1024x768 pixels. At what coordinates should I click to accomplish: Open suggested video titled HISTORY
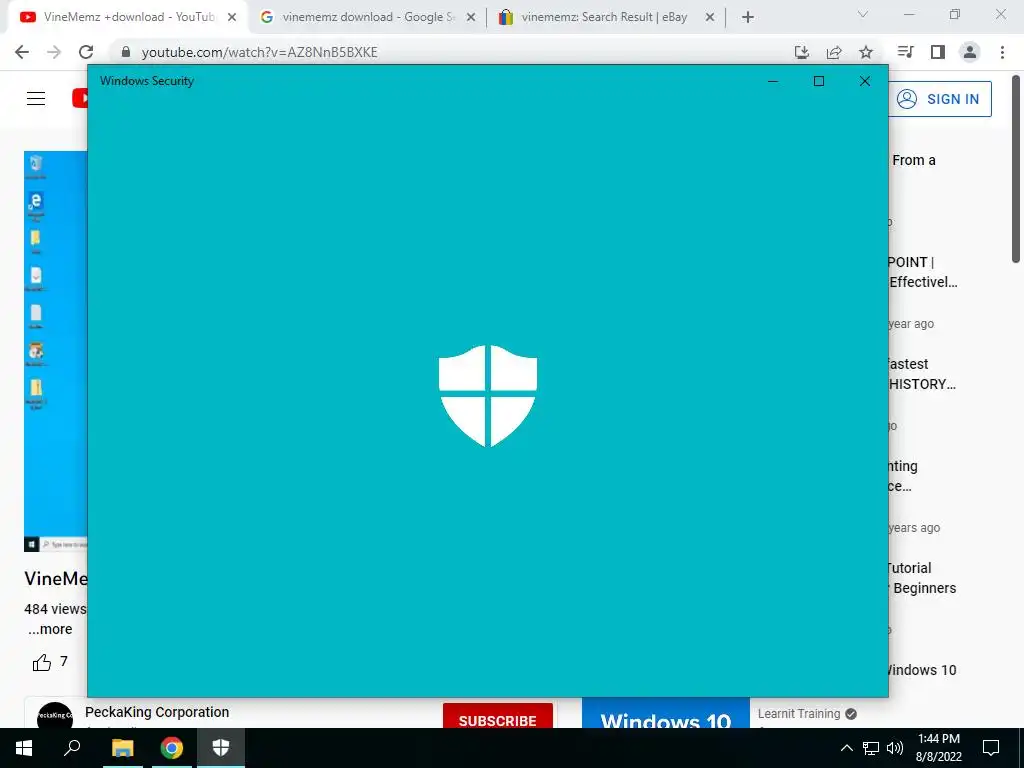coord(922,374)
